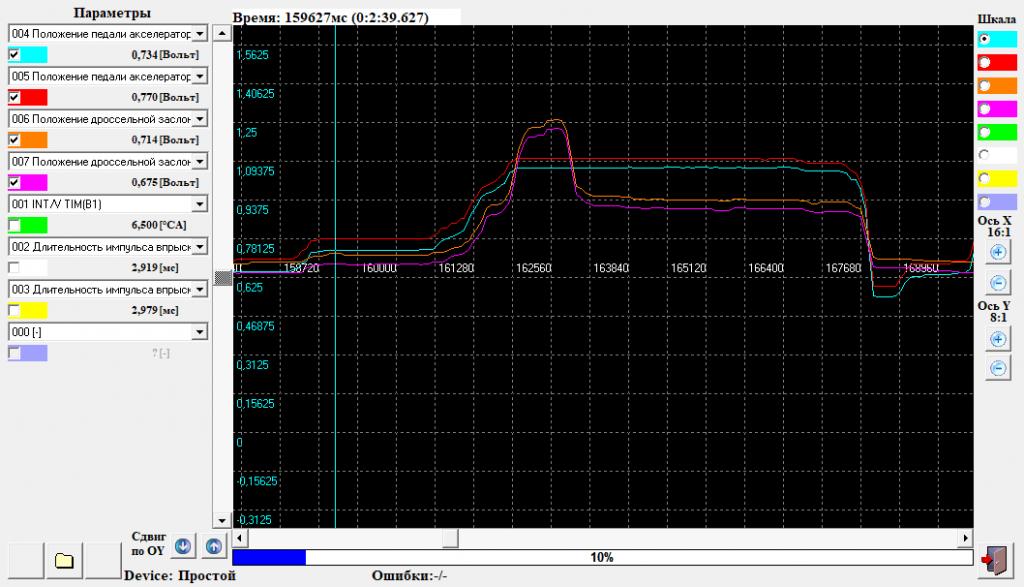Click the 2,919 [мс] value

[x=155, y=268]
